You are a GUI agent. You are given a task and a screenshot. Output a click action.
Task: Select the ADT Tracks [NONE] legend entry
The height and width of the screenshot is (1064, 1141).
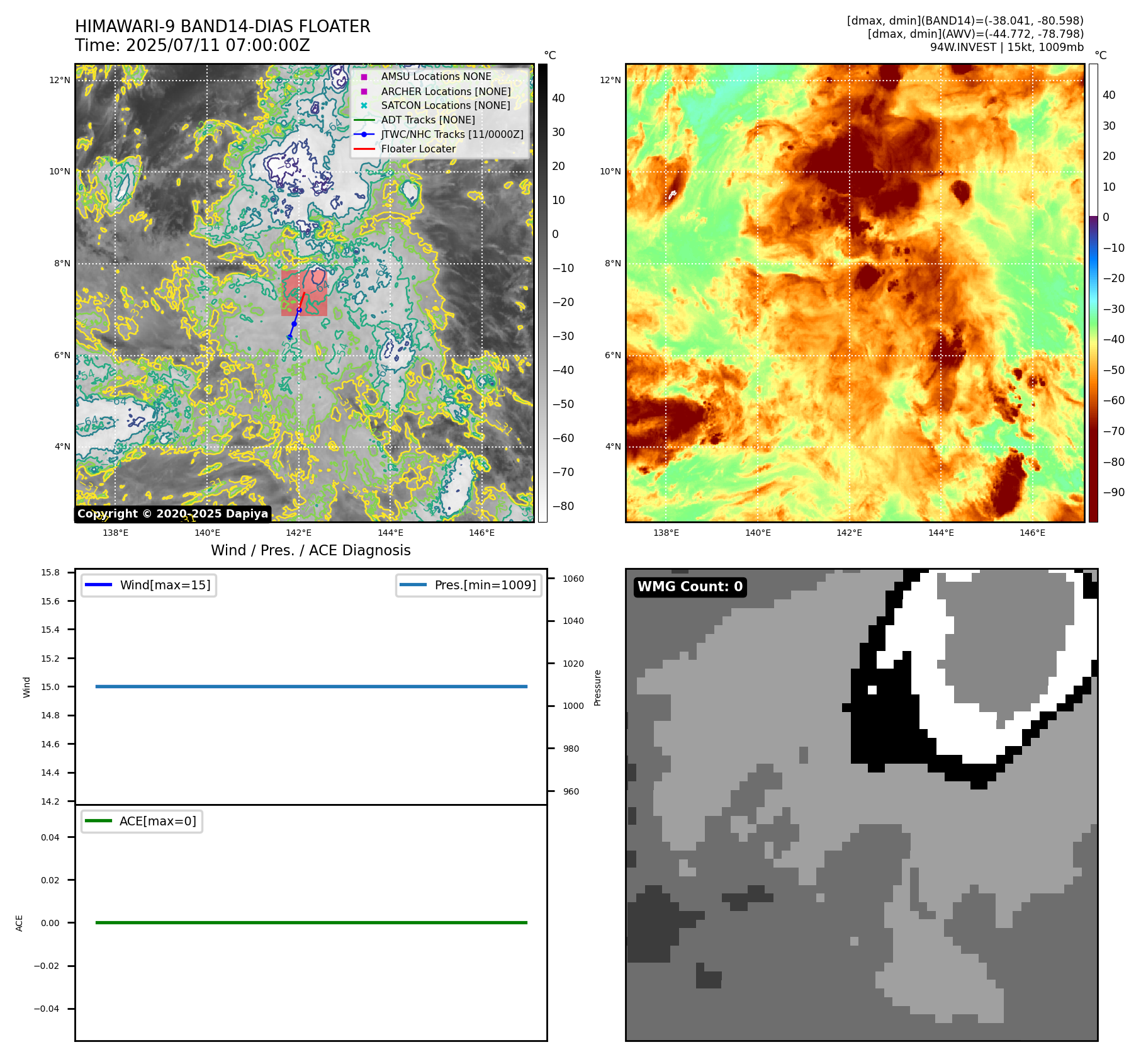tap(415, 120)
